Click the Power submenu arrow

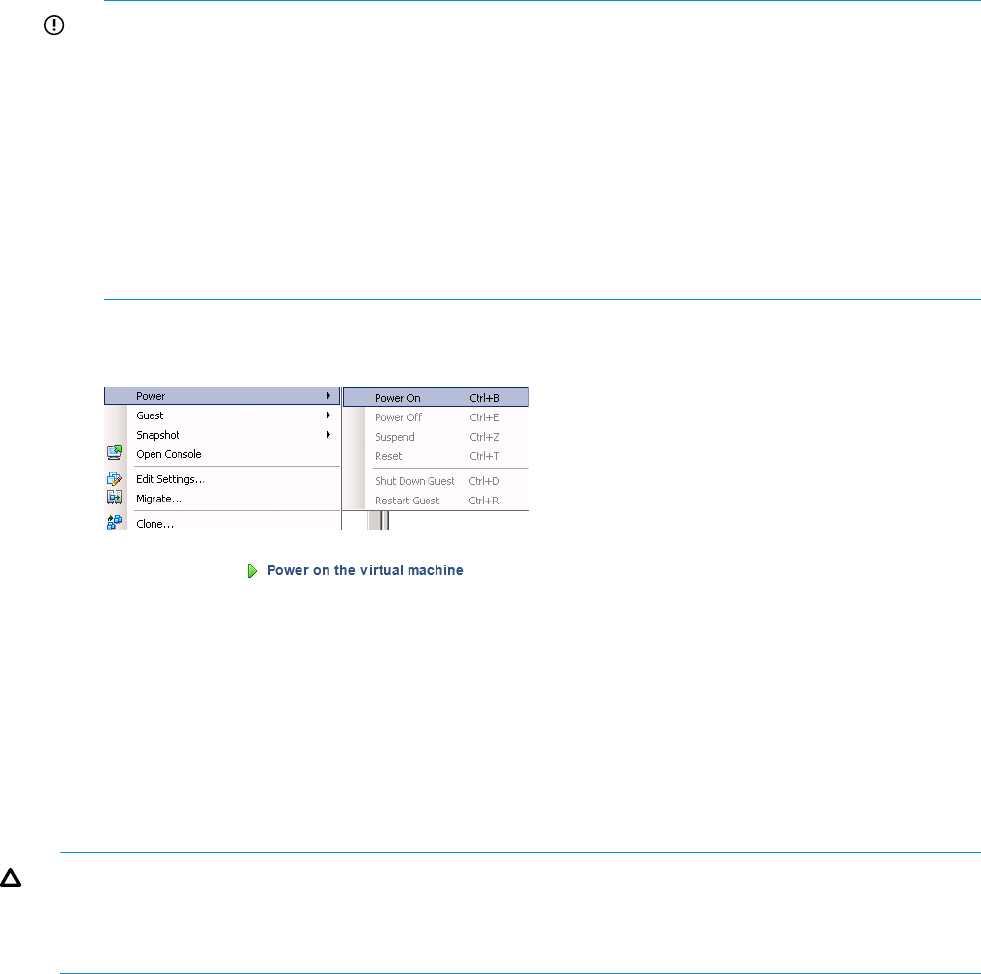328,395
